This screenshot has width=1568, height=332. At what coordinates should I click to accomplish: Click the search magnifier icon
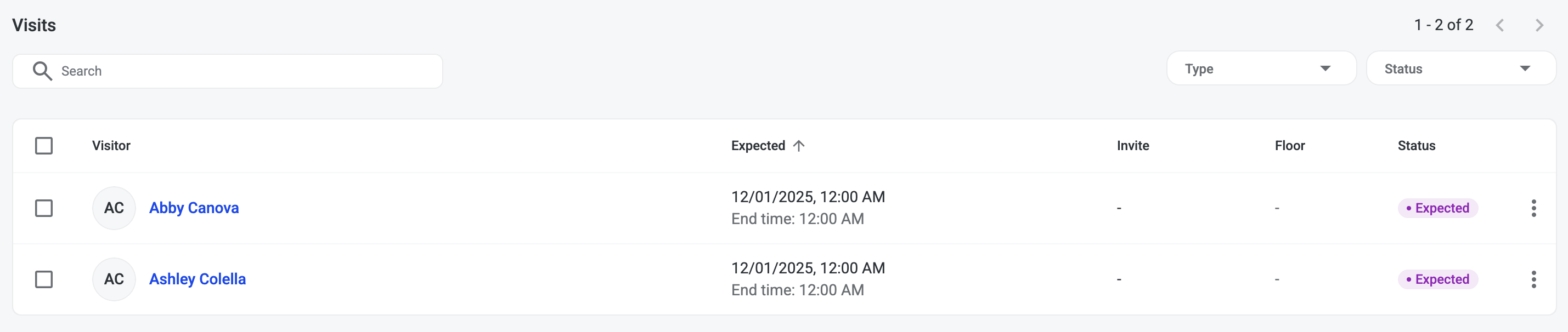[42, 71]
